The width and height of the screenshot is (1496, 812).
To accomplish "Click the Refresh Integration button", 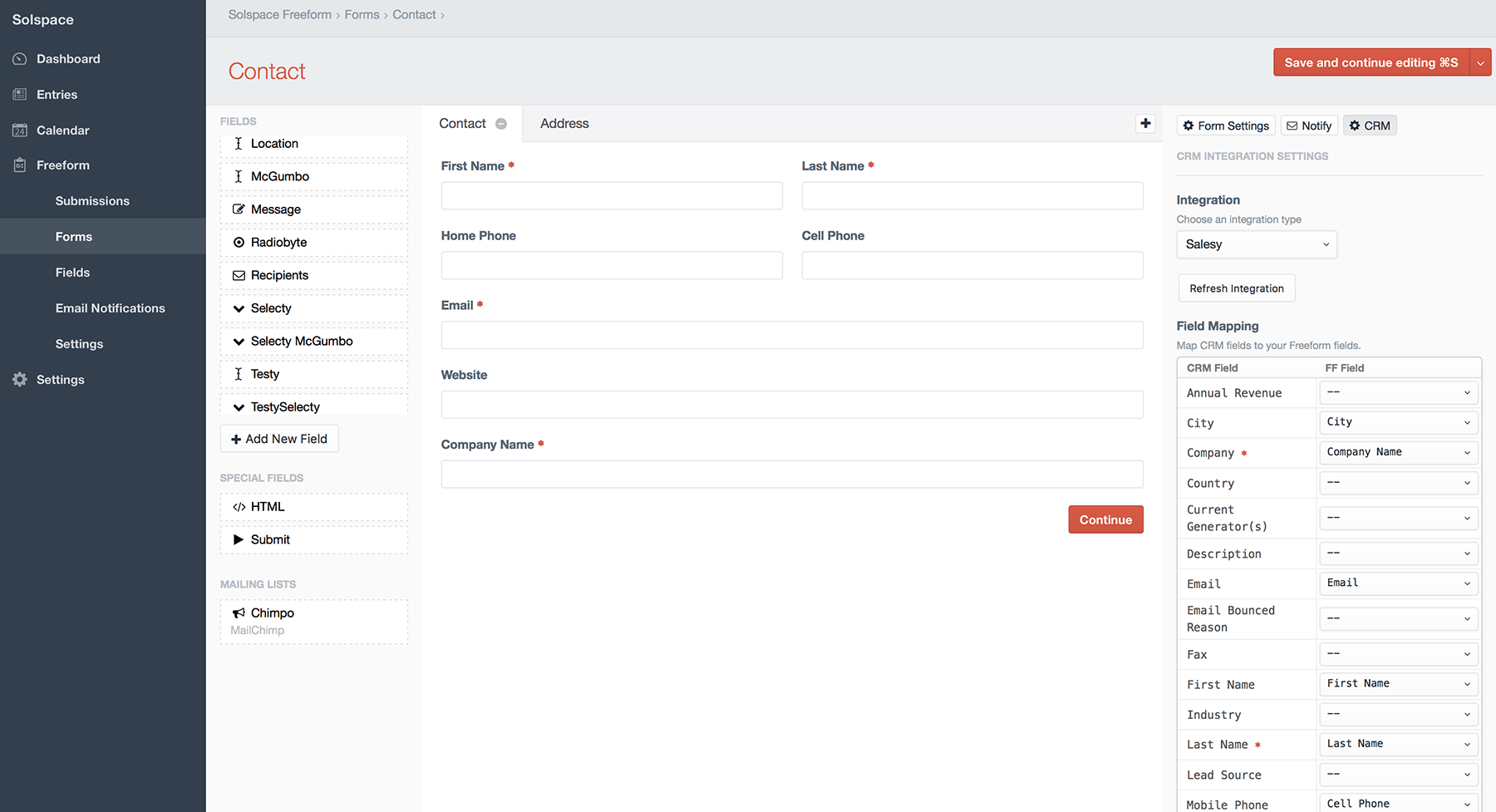I will 1236,288.
